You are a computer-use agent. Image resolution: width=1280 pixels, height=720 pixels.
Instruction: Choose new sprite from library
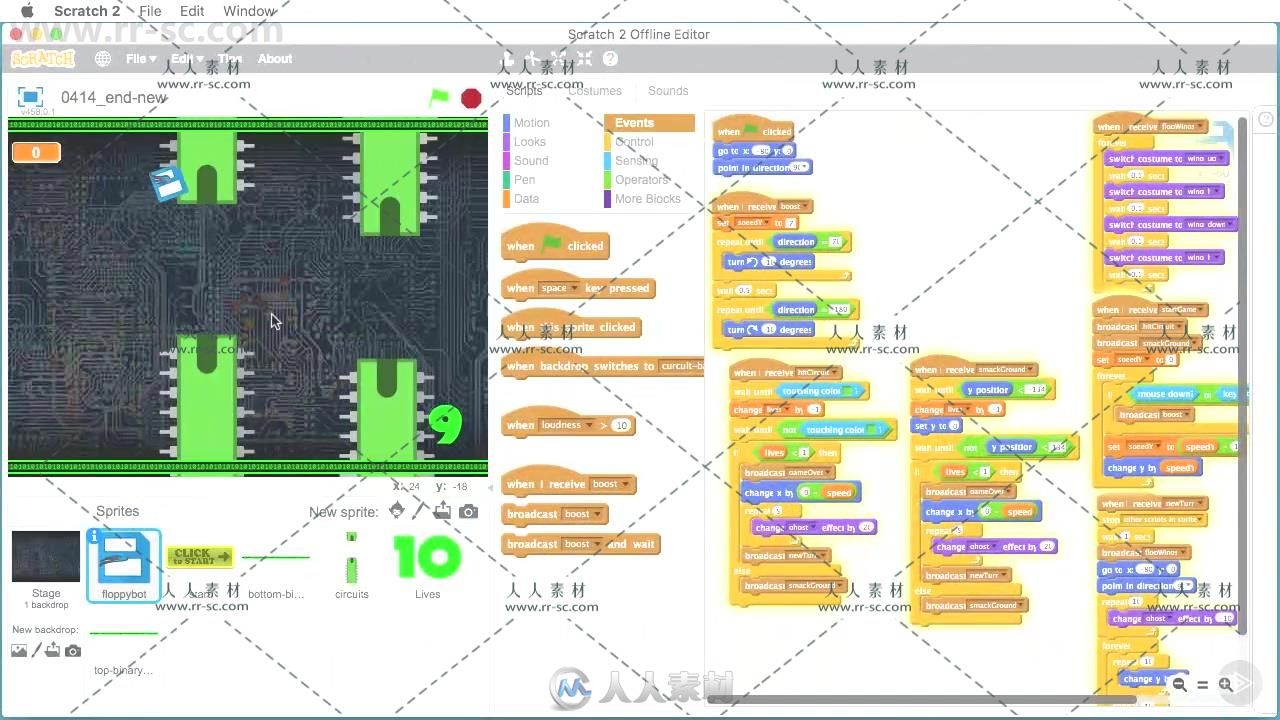(x=397, y=512)
